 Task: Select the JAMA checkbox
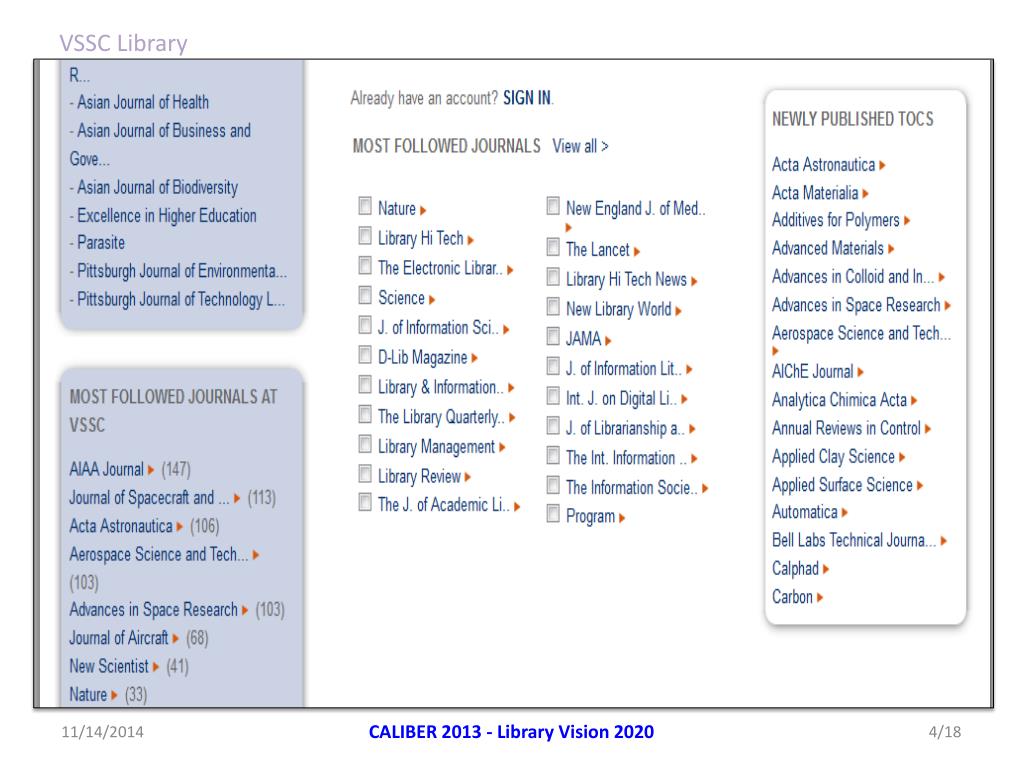click(553, 337)
